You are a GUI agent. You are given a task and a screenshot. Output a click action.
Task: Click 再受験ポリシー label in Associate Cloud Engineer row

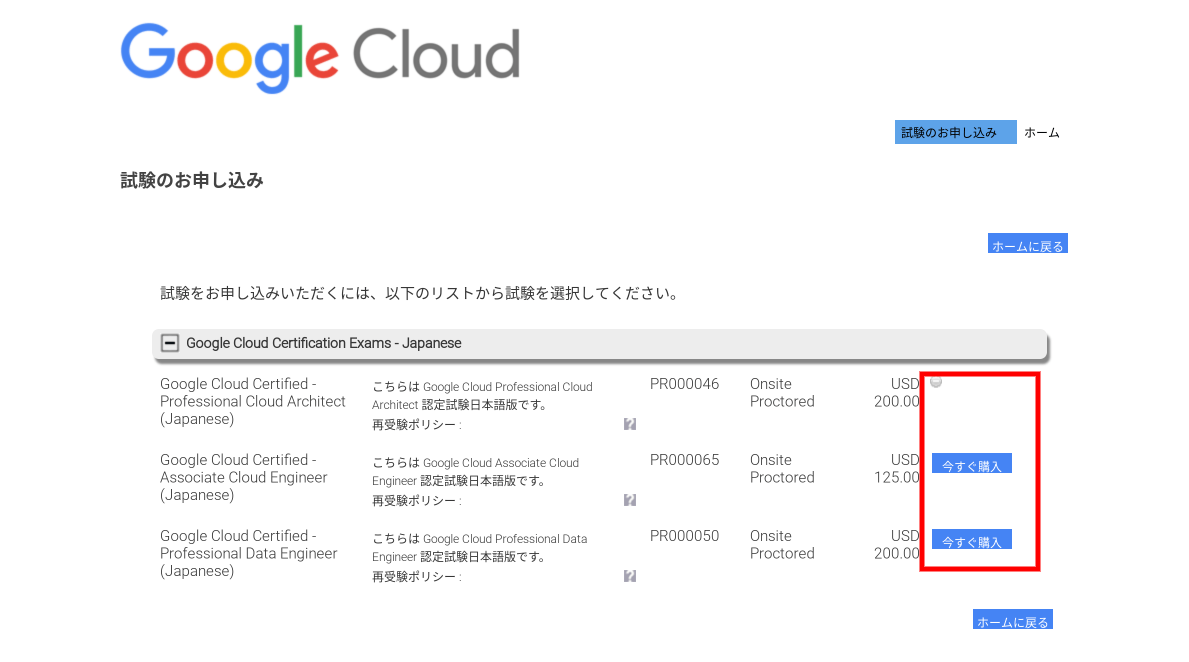(x=416, y=500)
